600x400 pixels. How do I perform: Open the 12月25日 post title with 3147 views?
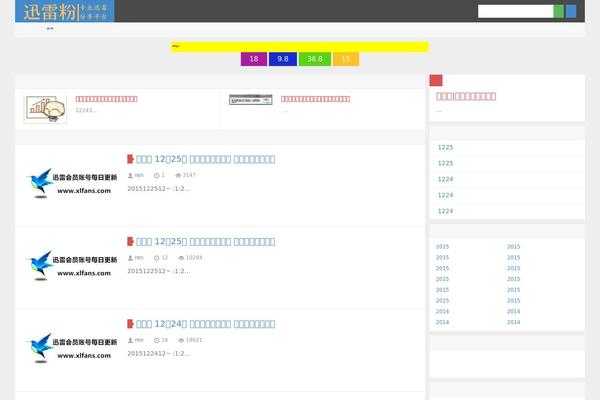point(205,159)
